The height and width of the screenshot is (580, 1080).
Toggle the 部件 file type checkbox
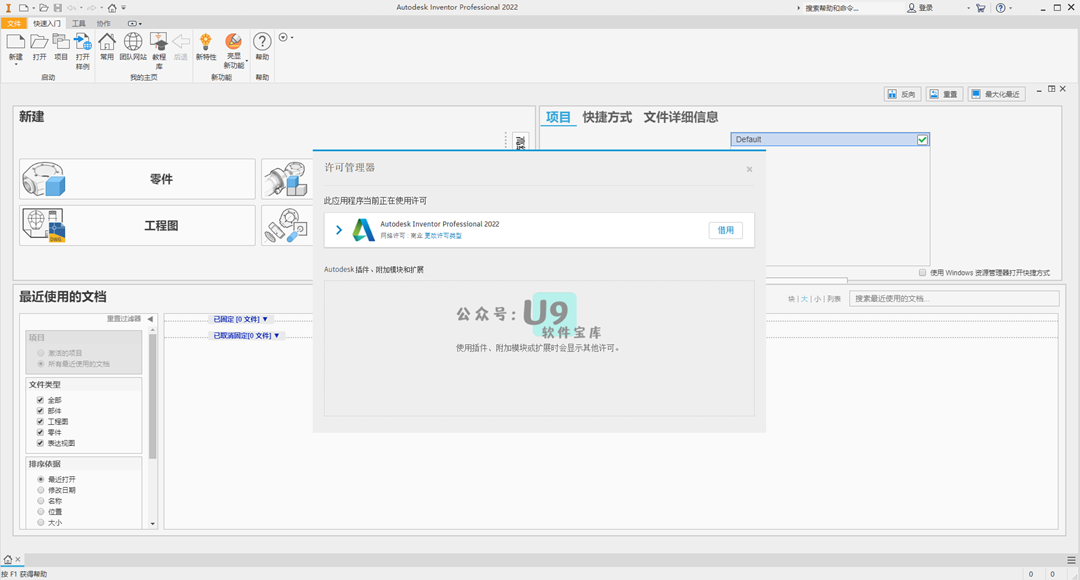pos(40,411)
